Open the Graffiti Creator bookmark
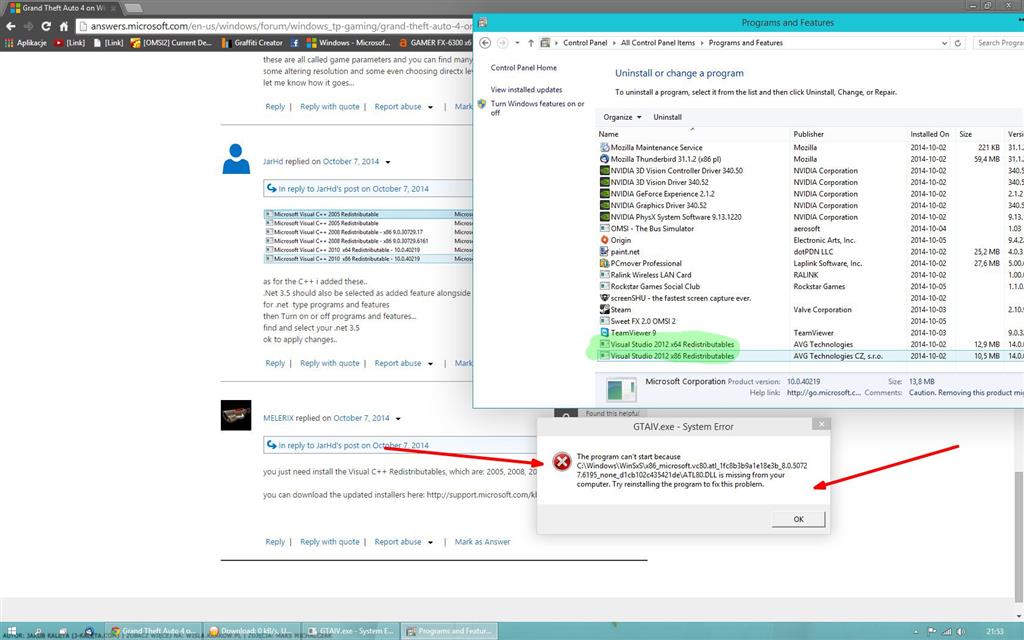1024x640 pixels. (252, 42)
